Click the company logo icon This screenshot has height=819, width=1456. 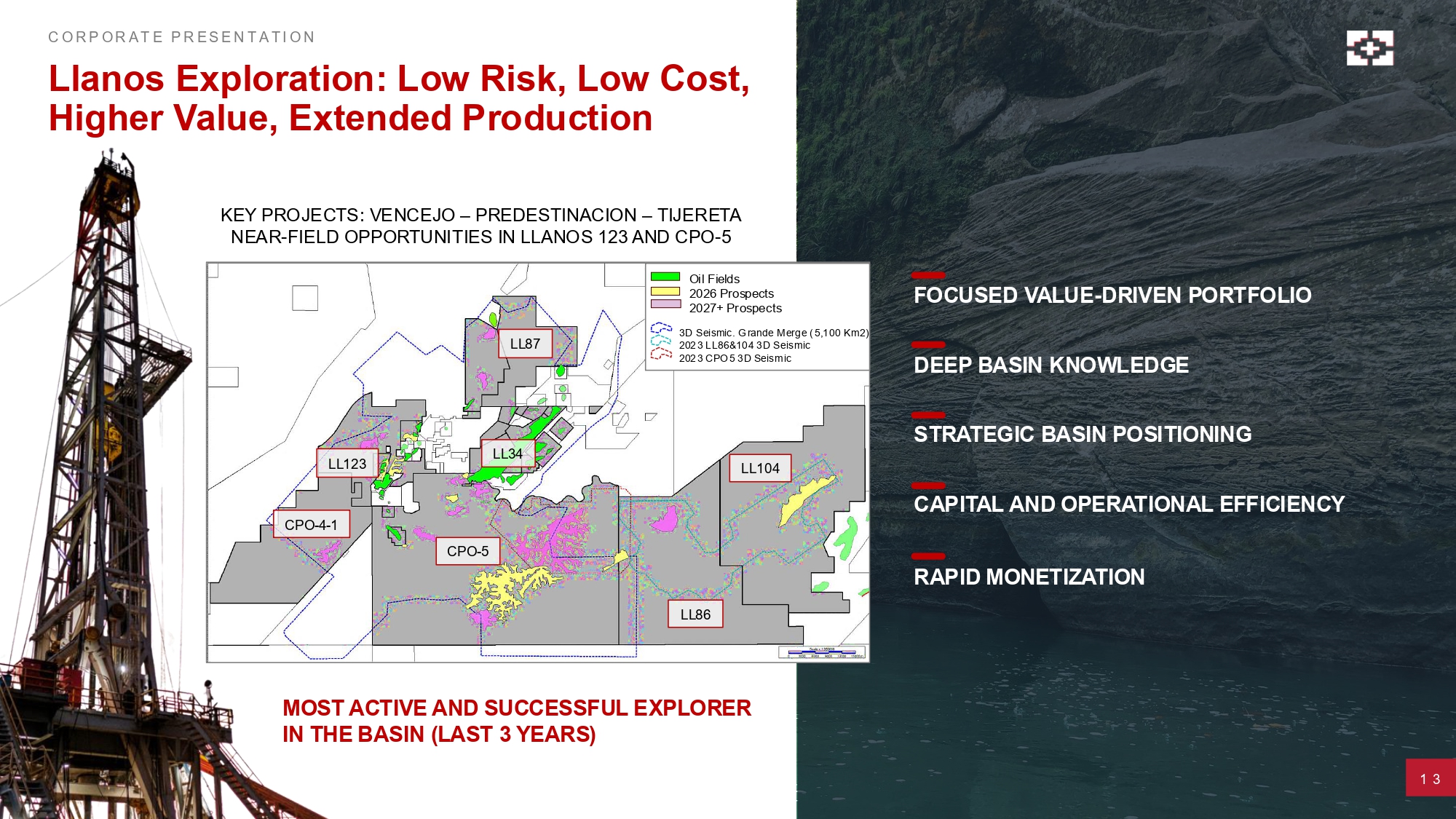1369,48
